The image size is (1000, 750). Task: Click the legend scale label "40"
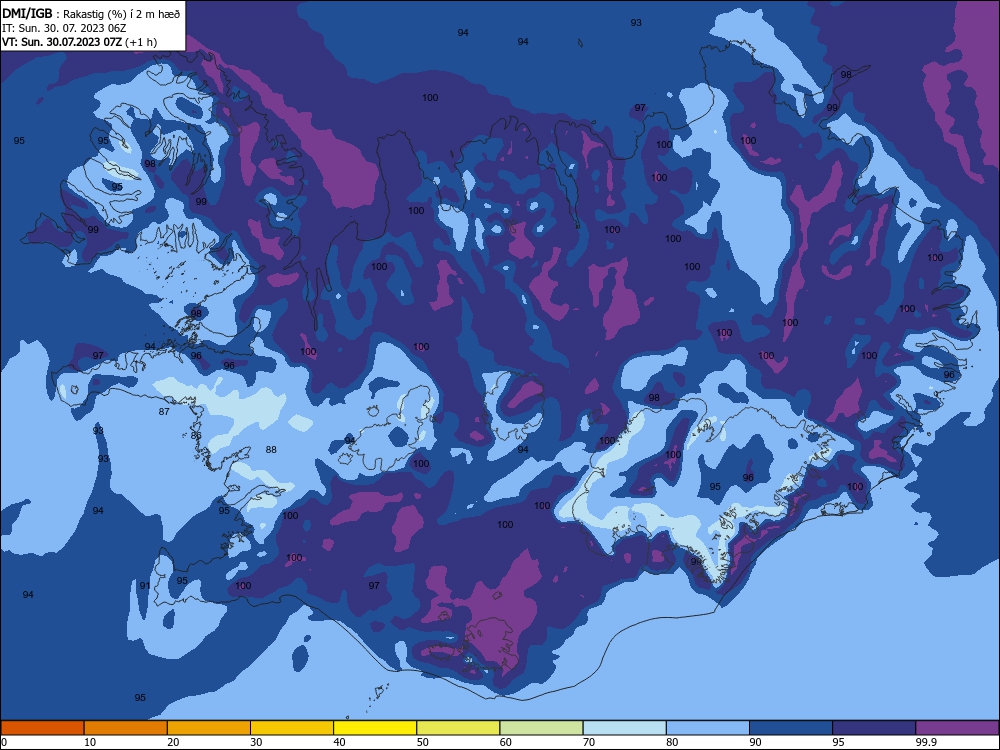339,742
